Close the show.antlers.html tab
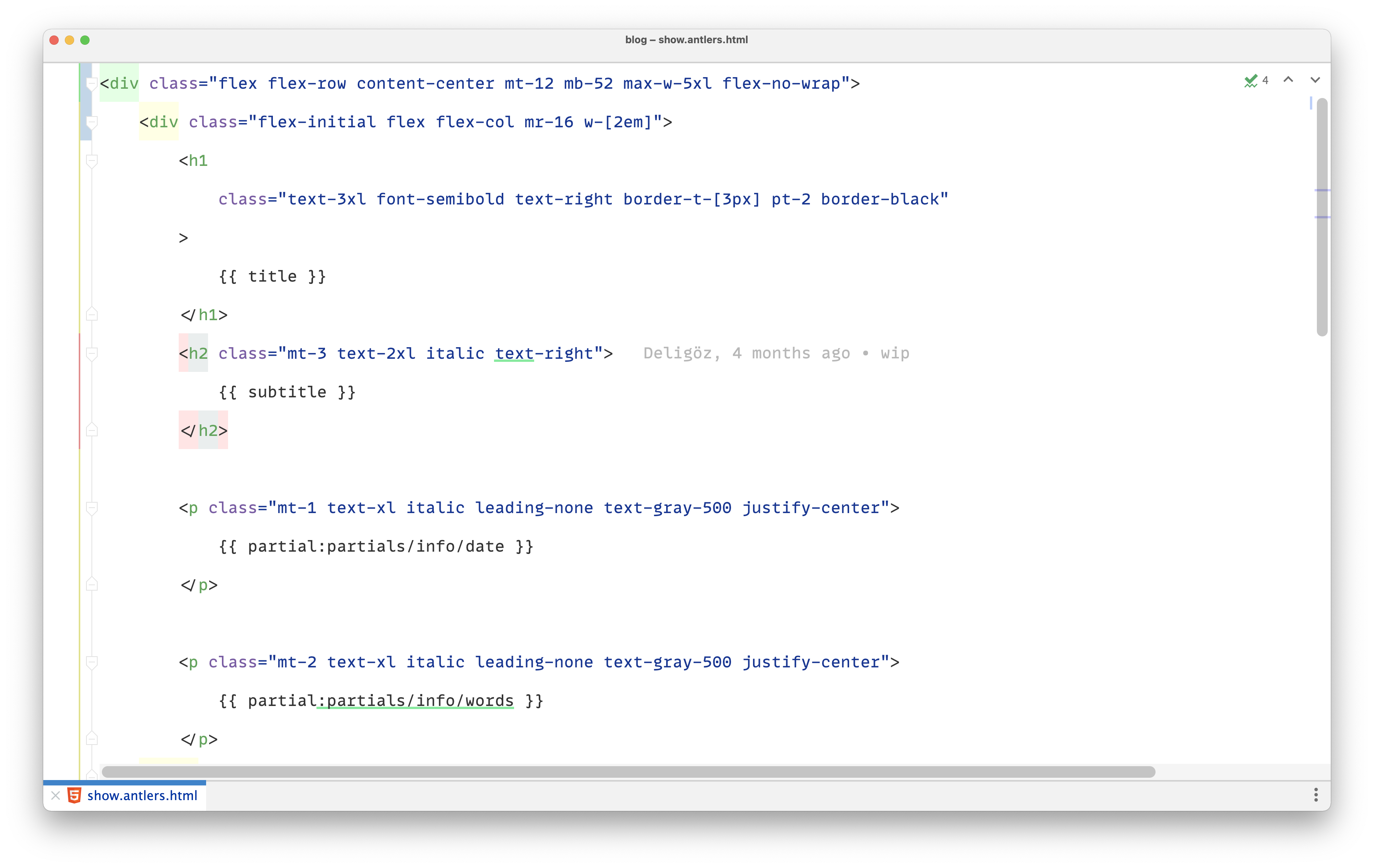 pos(55,795)
